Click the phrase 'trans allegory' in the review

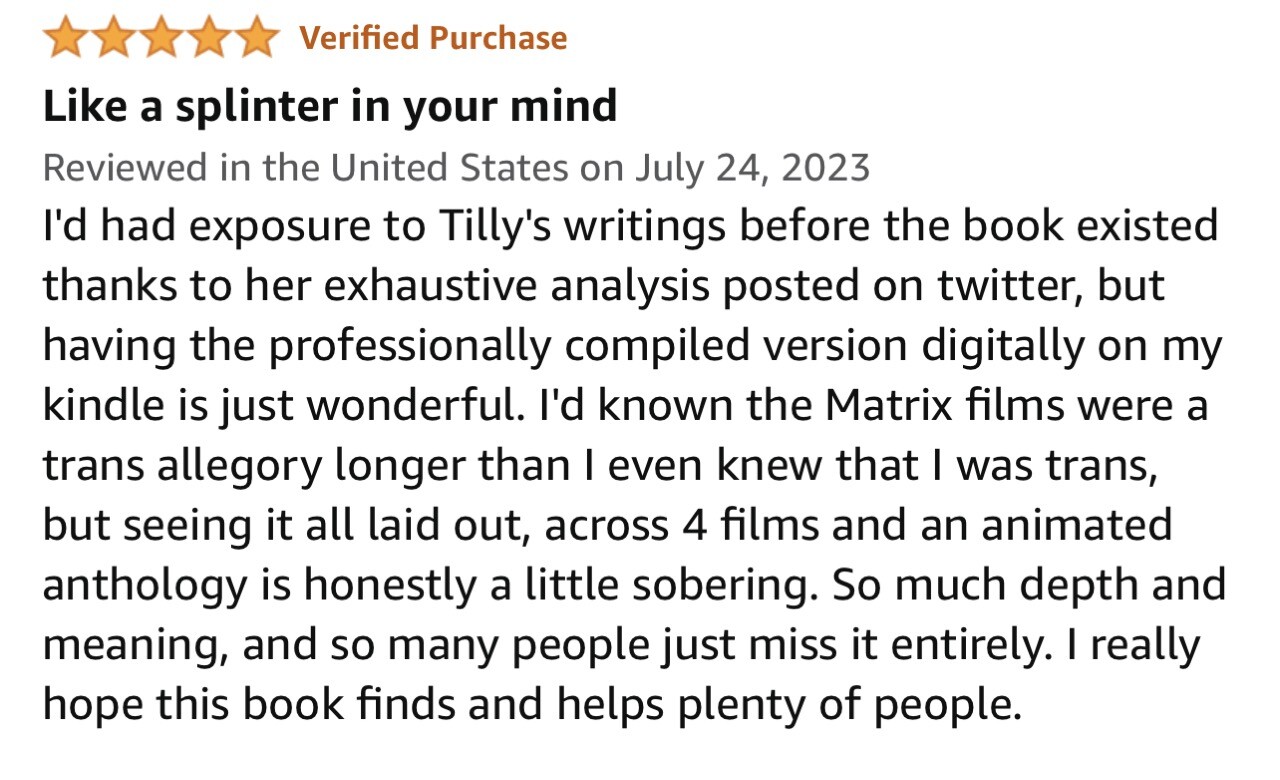coord(183,466)
